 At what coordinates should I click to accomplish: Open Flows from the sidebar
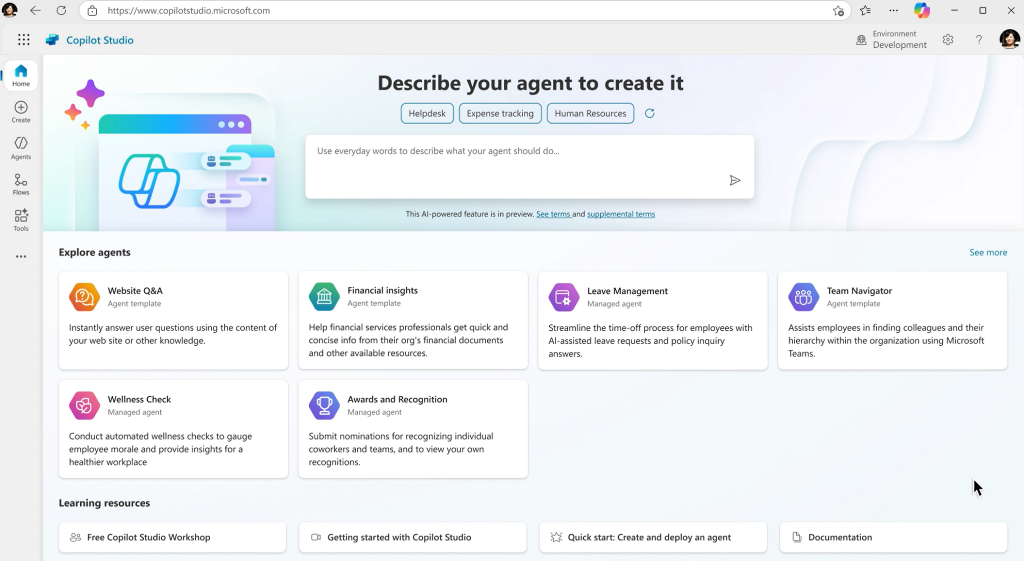(21, 184)
